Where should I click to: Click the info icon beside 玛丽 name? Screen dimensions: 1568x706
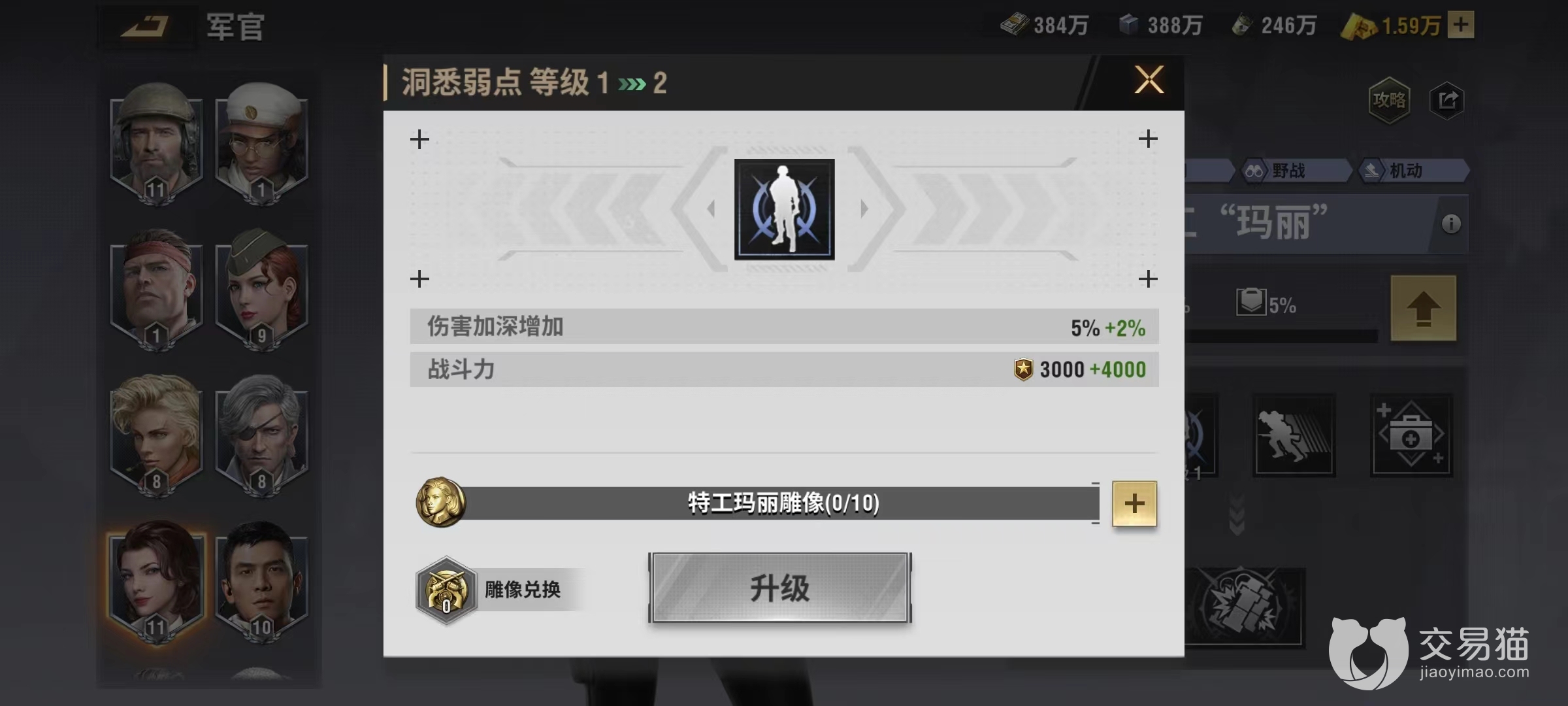(x=1451, y=224)
